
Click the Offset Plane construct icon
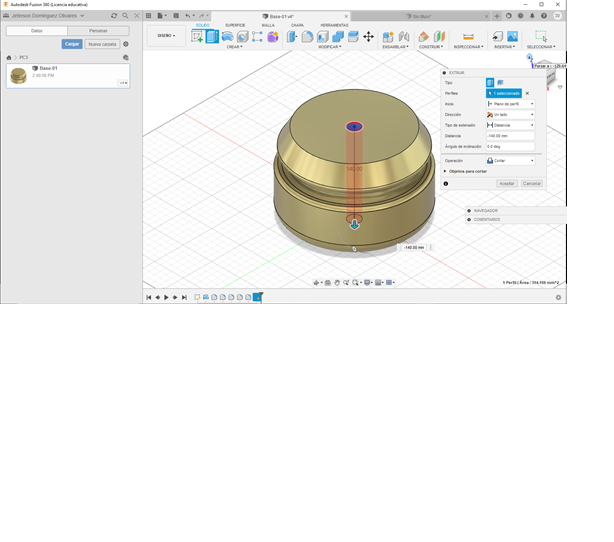424,36
